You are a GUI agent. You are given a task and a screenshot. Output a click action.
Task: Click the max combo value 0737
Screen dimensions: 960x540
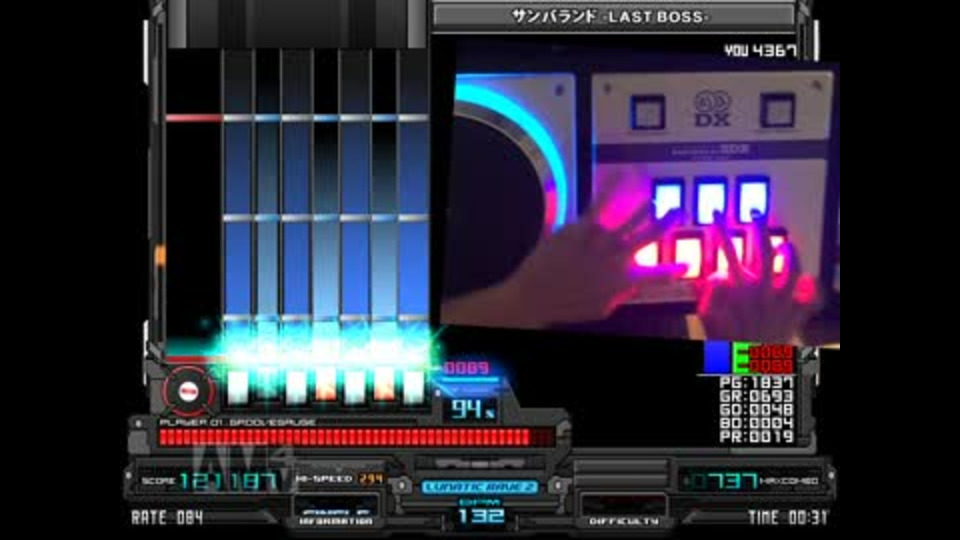tap(722, 481)
